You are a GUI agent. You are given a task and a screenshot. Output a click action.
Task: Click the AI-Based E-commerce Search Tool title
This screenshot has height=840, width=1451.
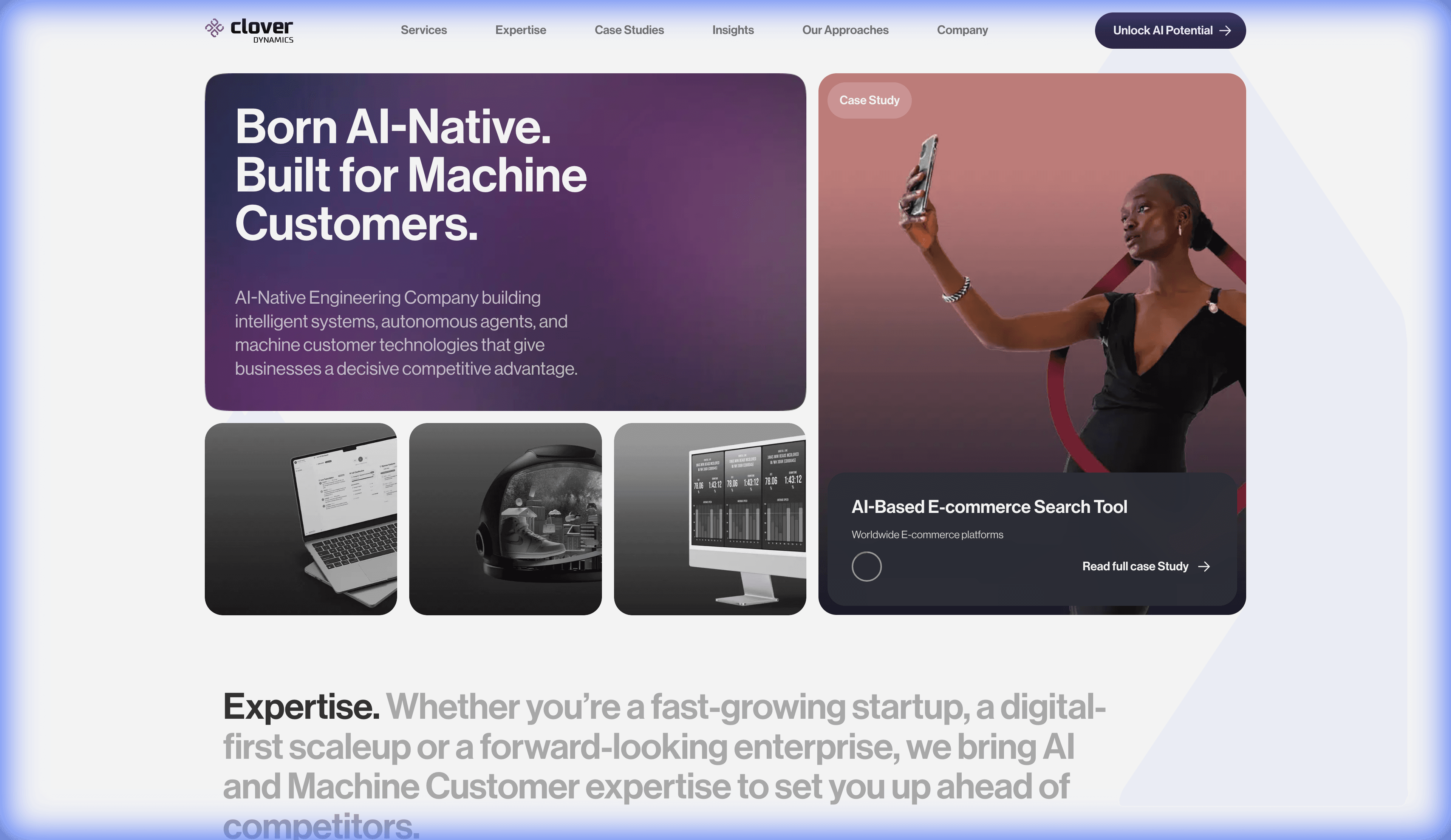pyautogui.click(x=989, y=507)
